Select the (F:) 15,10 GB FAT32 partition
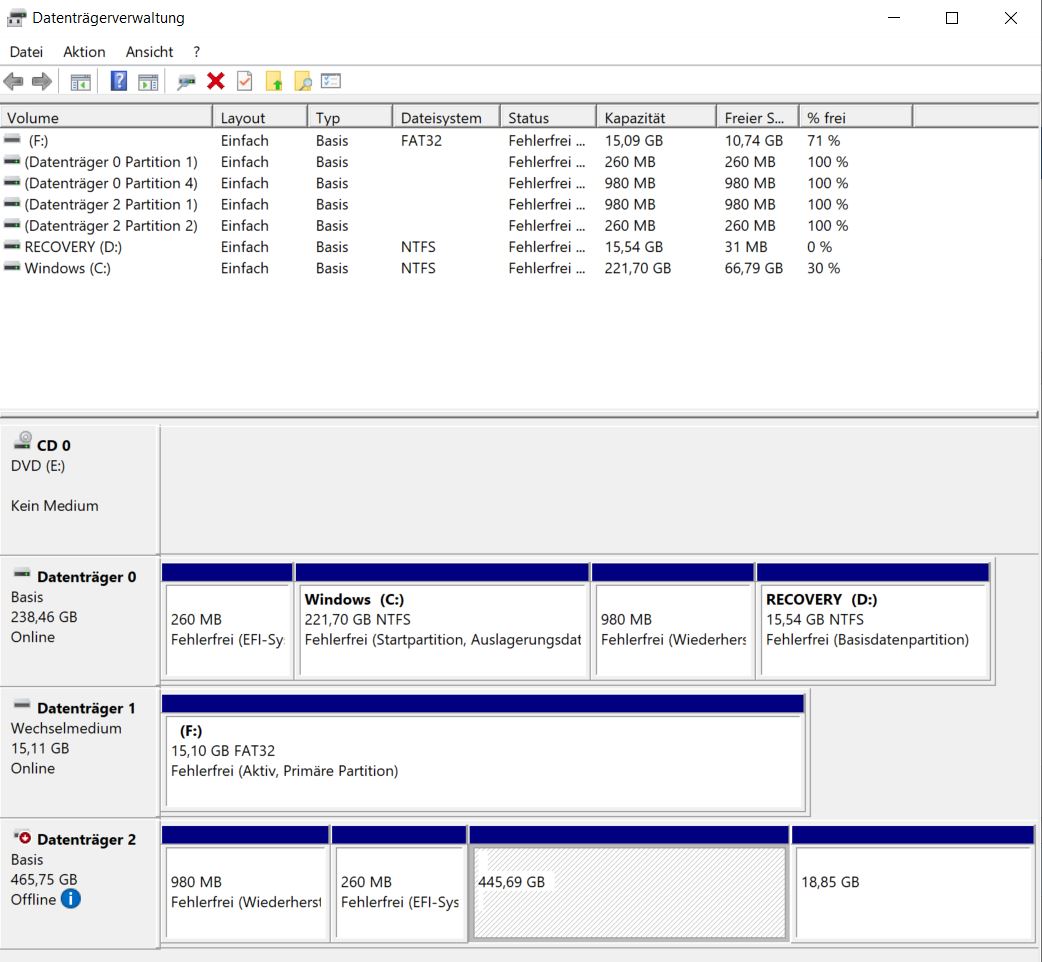1042x962 pixels. click(x=483, y=752)
